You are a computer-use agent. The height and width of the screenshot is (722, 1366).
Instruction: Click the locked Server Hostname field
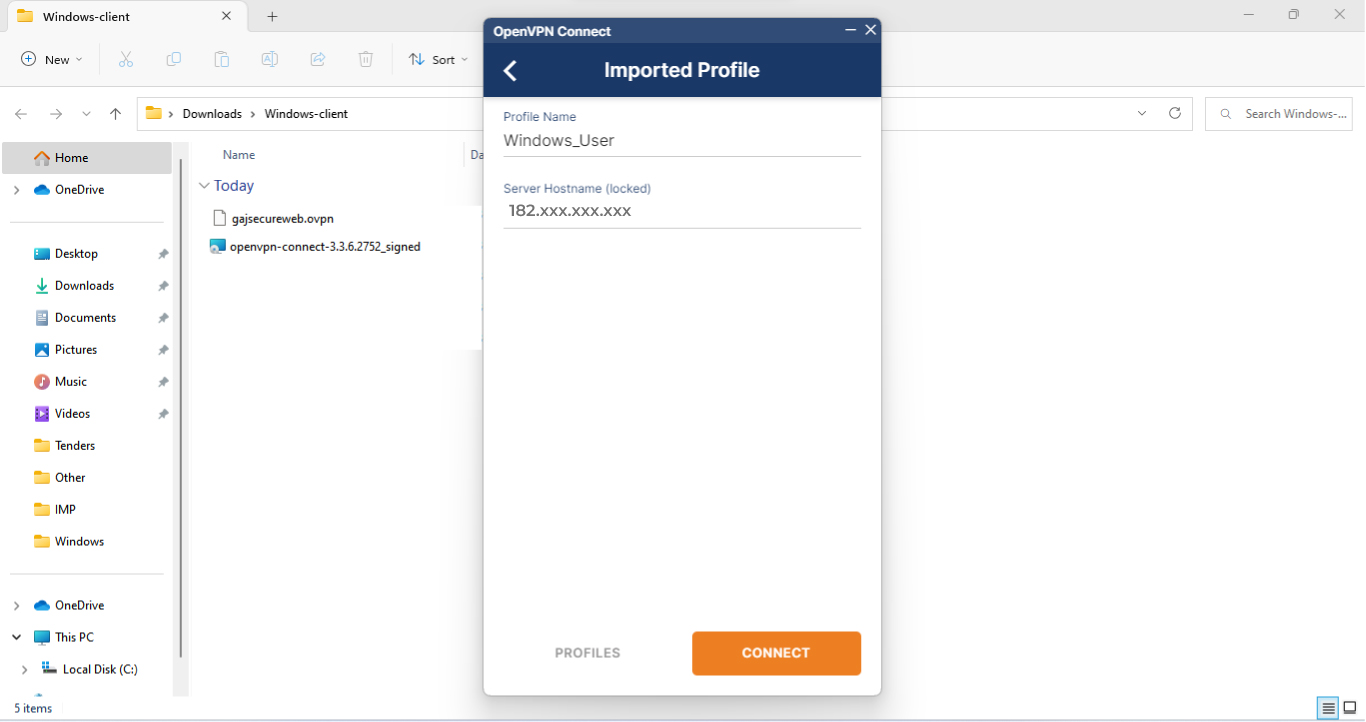682,211
